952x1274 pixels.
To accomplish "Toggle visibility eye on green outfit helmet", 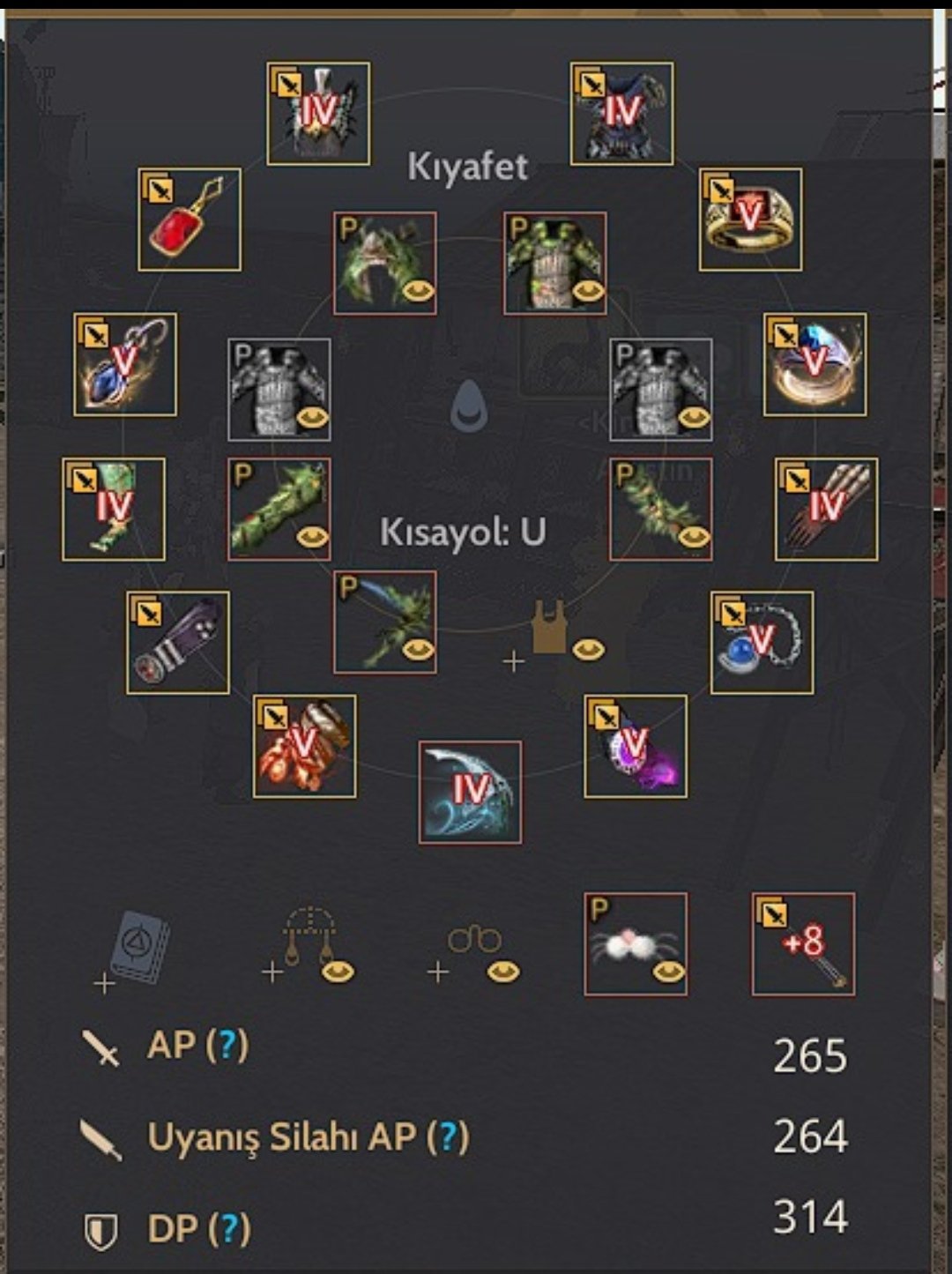I will [x=419, y=289].
